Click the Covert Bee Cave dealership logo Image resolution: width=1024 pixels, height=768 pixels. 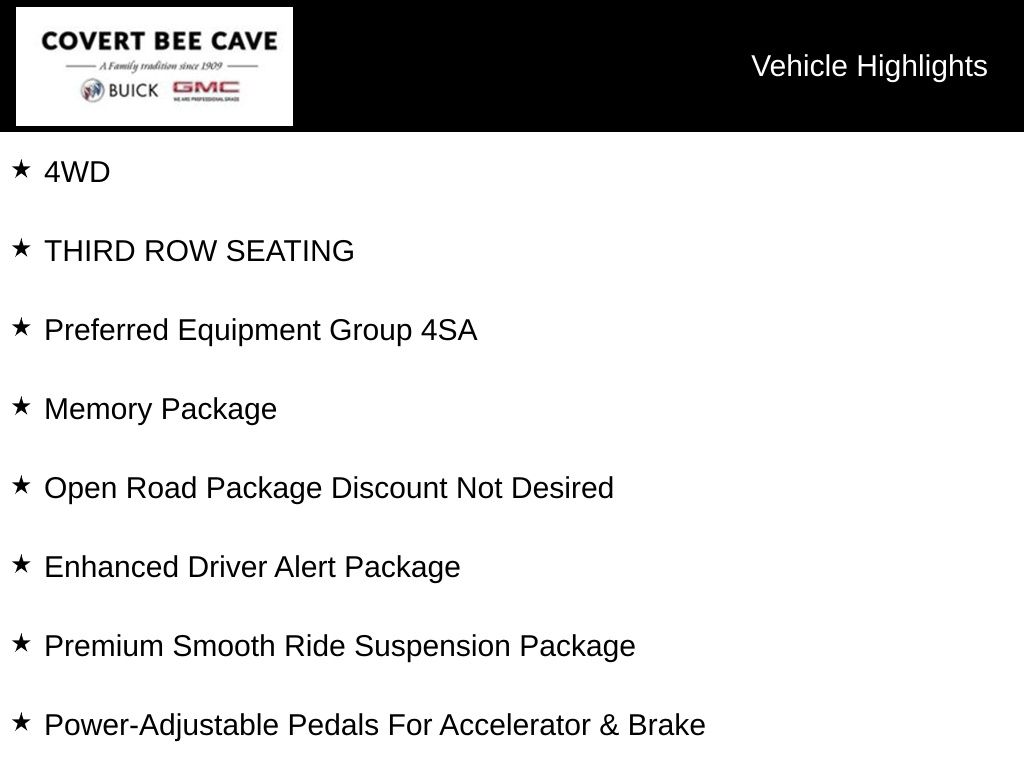coord(154,67)
